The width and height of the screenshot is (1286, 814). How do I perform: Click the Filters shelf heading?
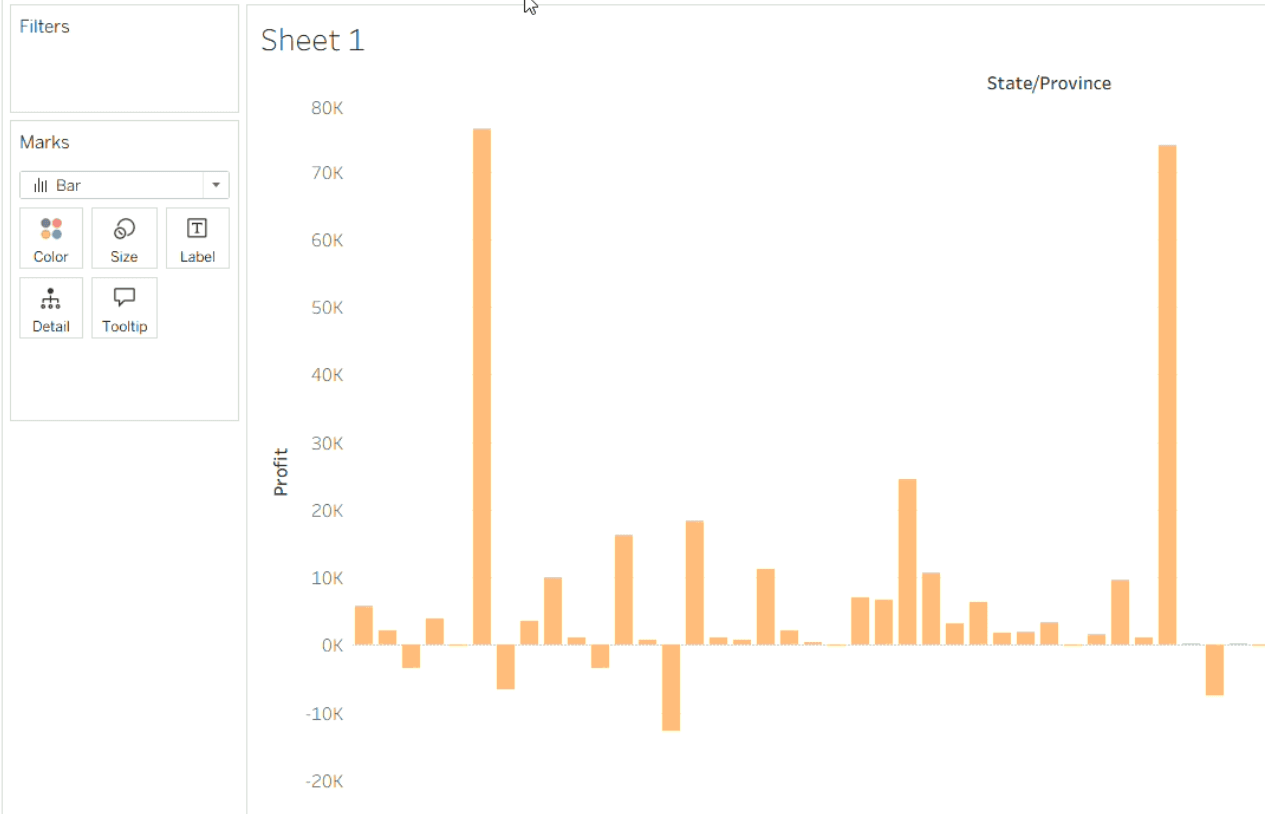click(x=45, y=27)
